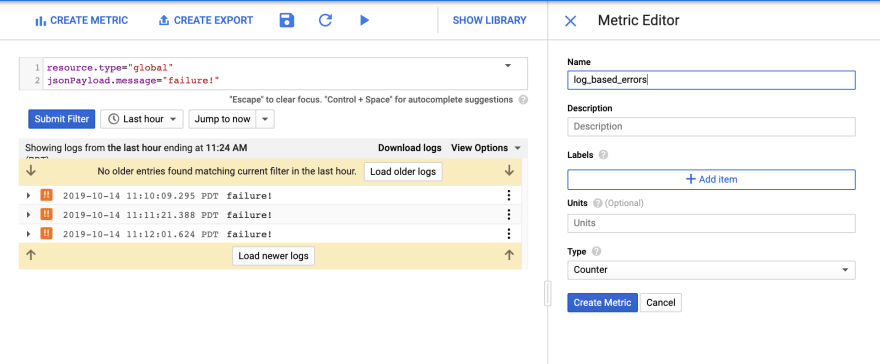
Task: Open the more options menu for the 11:12:01 log entry
Action: [x=508, y=233]
